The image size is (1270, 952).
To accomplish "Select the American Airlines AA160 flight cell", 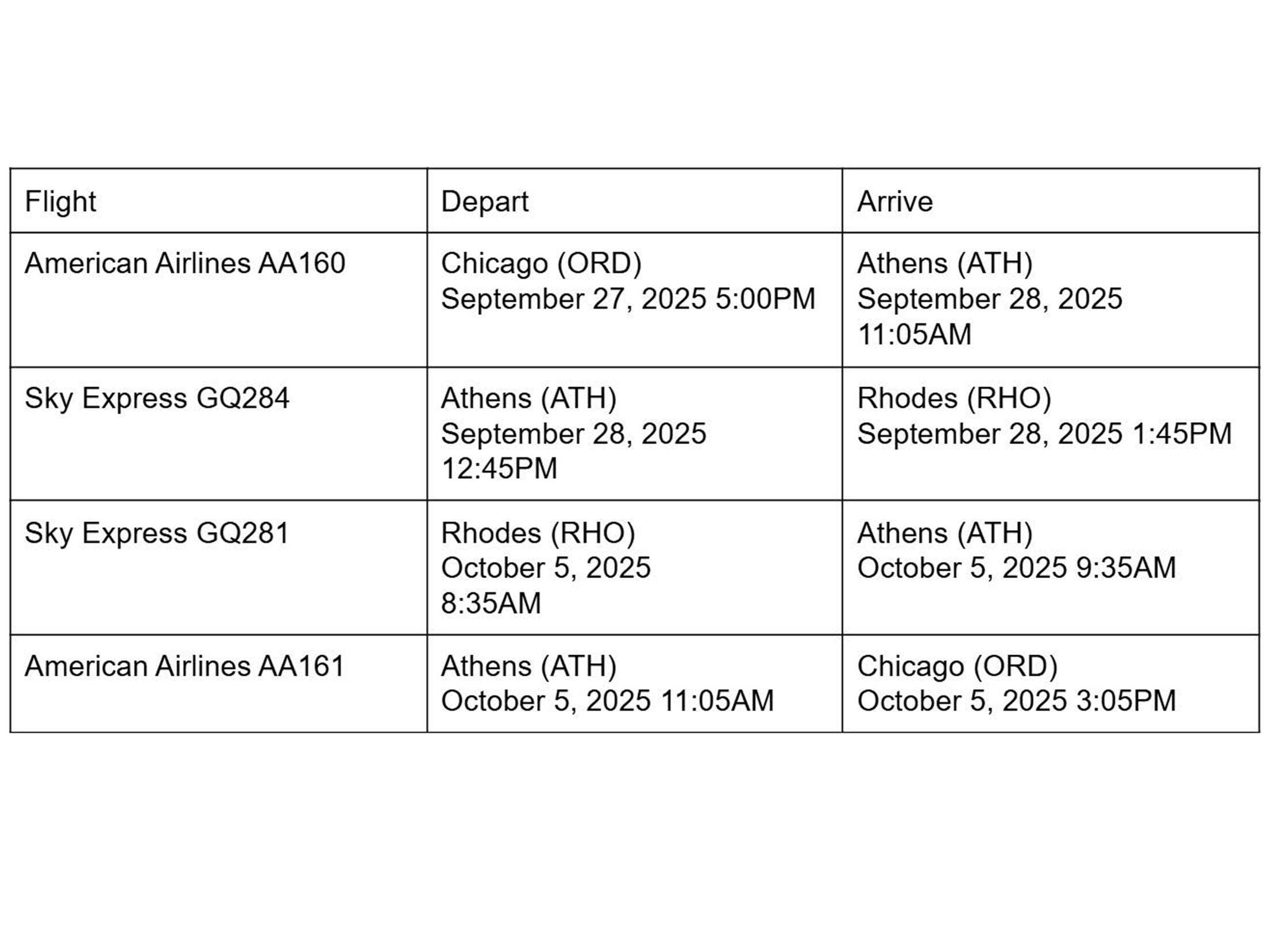I will click(x=184, y=264).
